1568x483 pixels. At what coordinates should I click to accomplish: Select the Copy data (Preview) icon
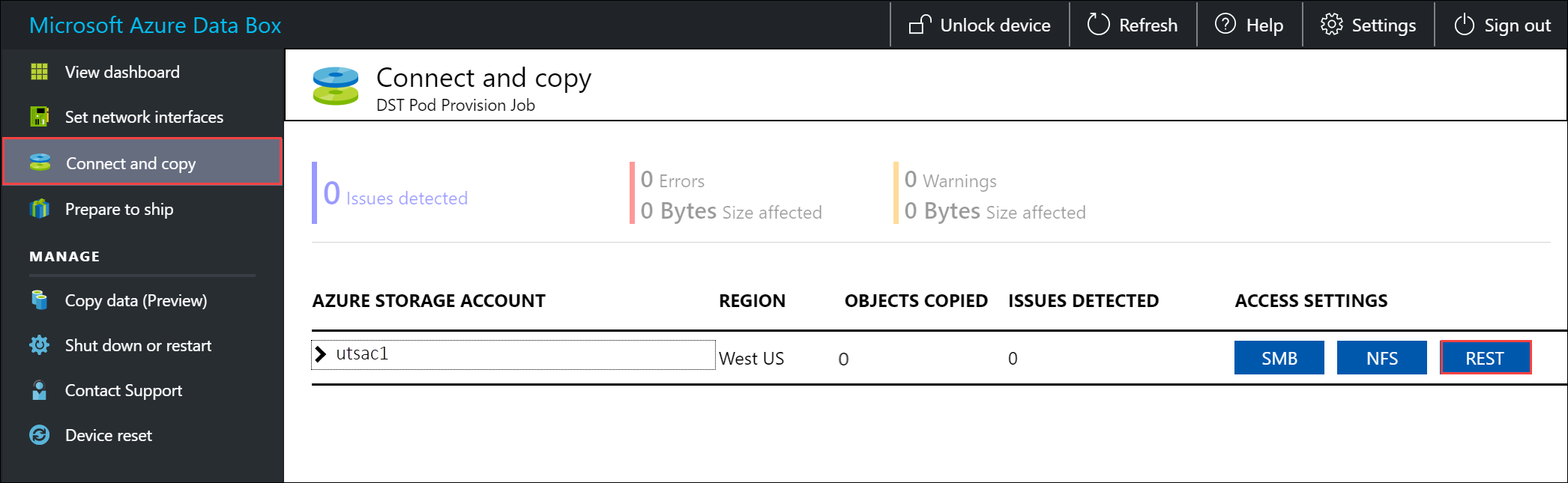[39, 300]
